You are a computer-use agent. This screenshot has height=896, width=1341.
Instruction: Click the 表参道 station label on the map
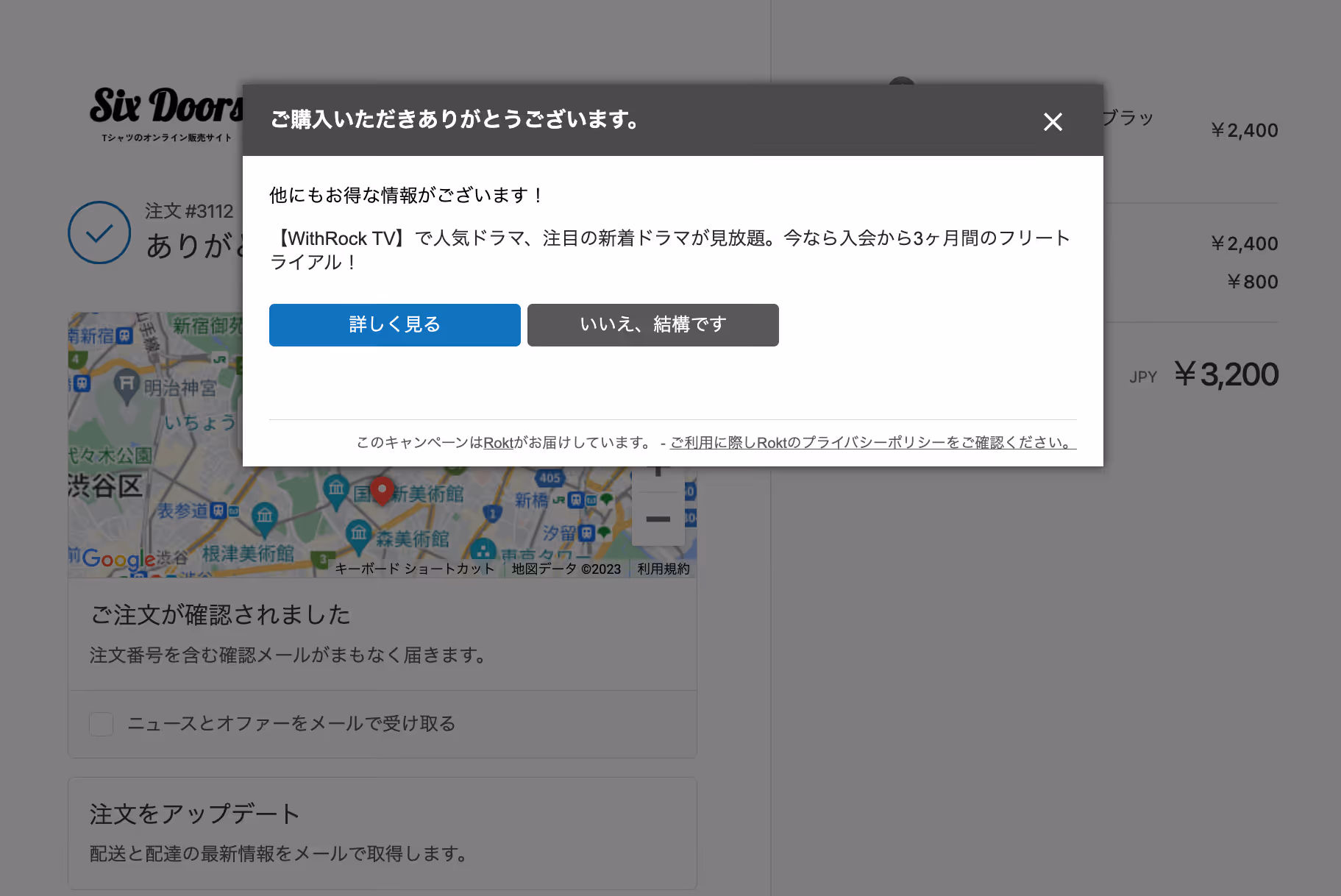[x=183, y=510]
